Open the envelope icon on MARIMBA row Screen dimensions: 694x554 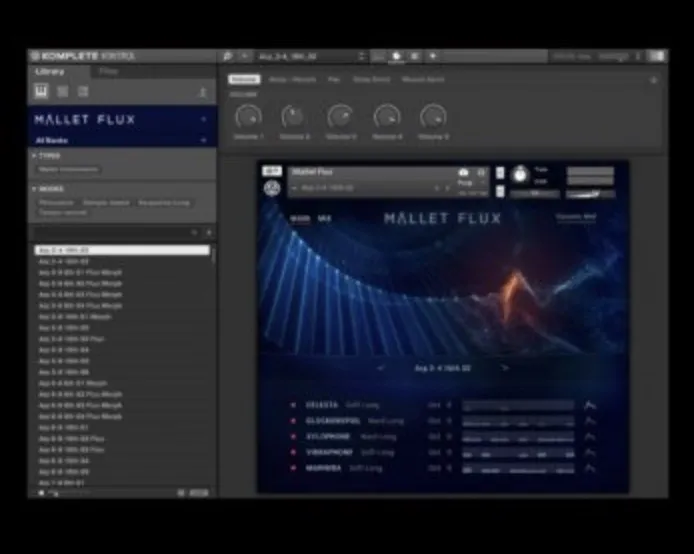point(590,468)
